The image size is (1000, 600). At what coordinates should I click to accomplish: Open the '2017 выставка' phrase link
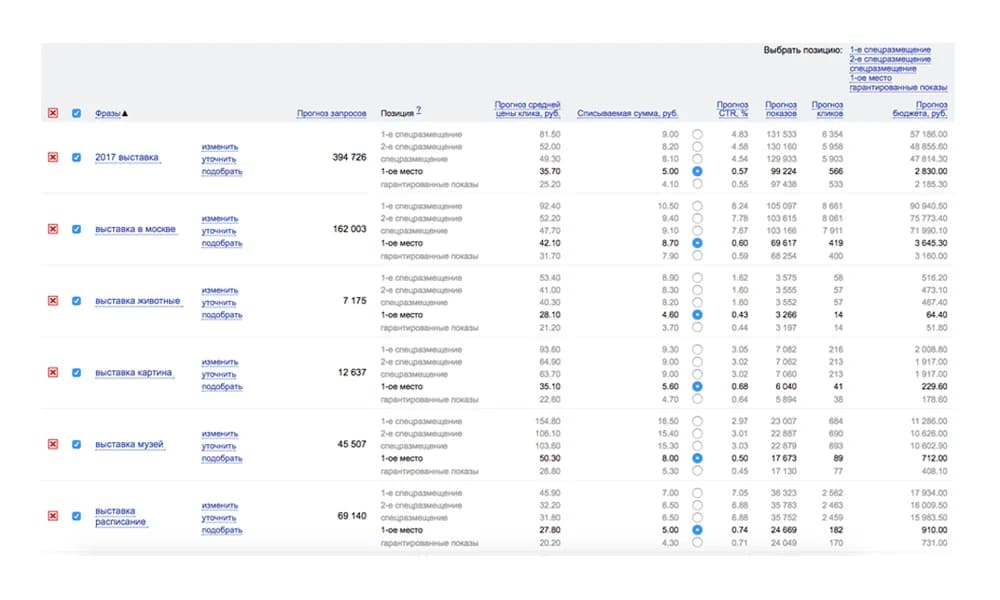127,157
